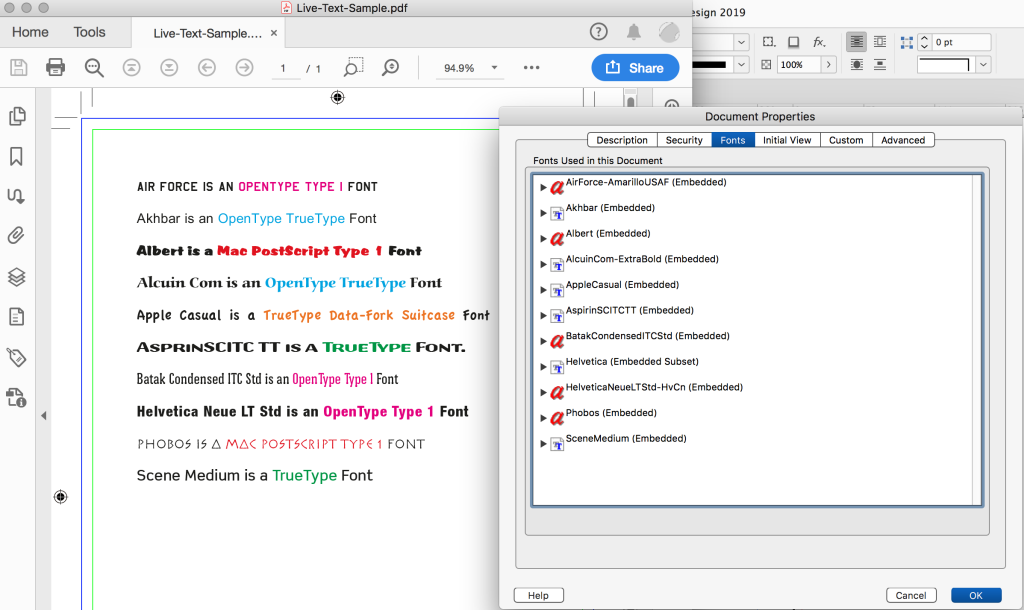The height and width of the screenshot is (610, 1024).
Task: Expand the Helvetica Embedded Subset entry
Action: tap(543, 366)
